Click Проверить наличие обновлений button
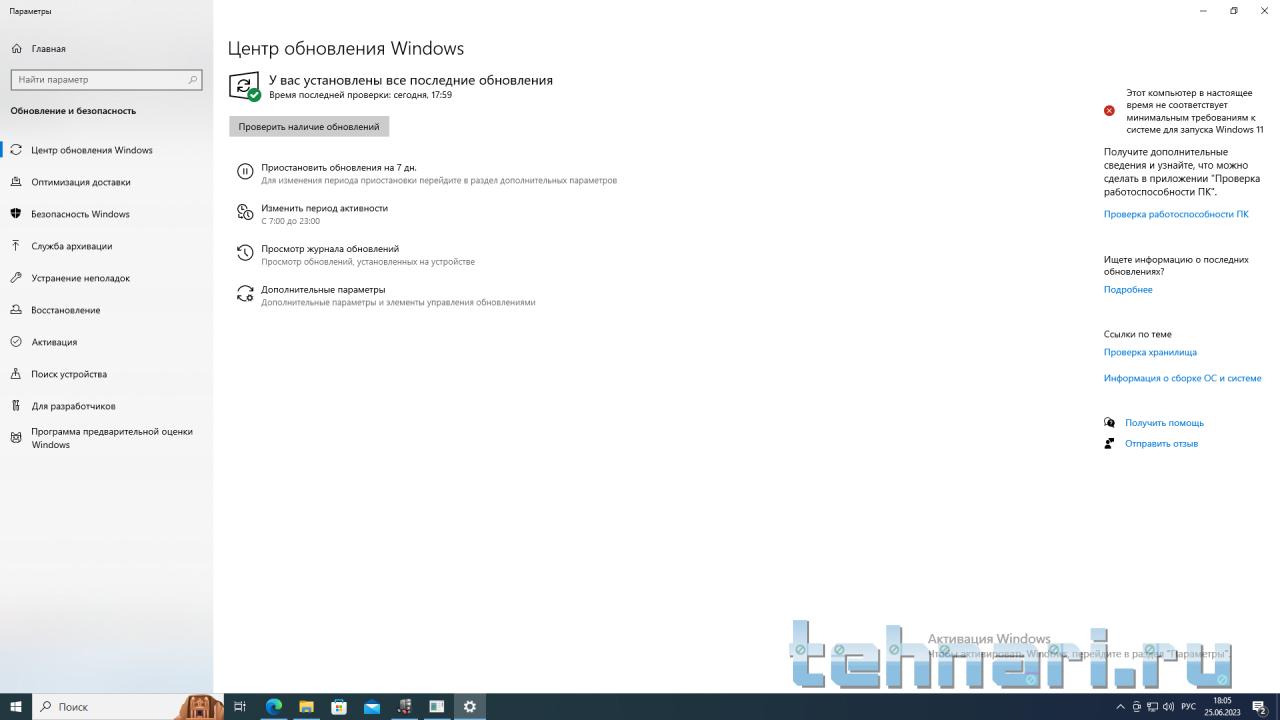 click(309, 127)
